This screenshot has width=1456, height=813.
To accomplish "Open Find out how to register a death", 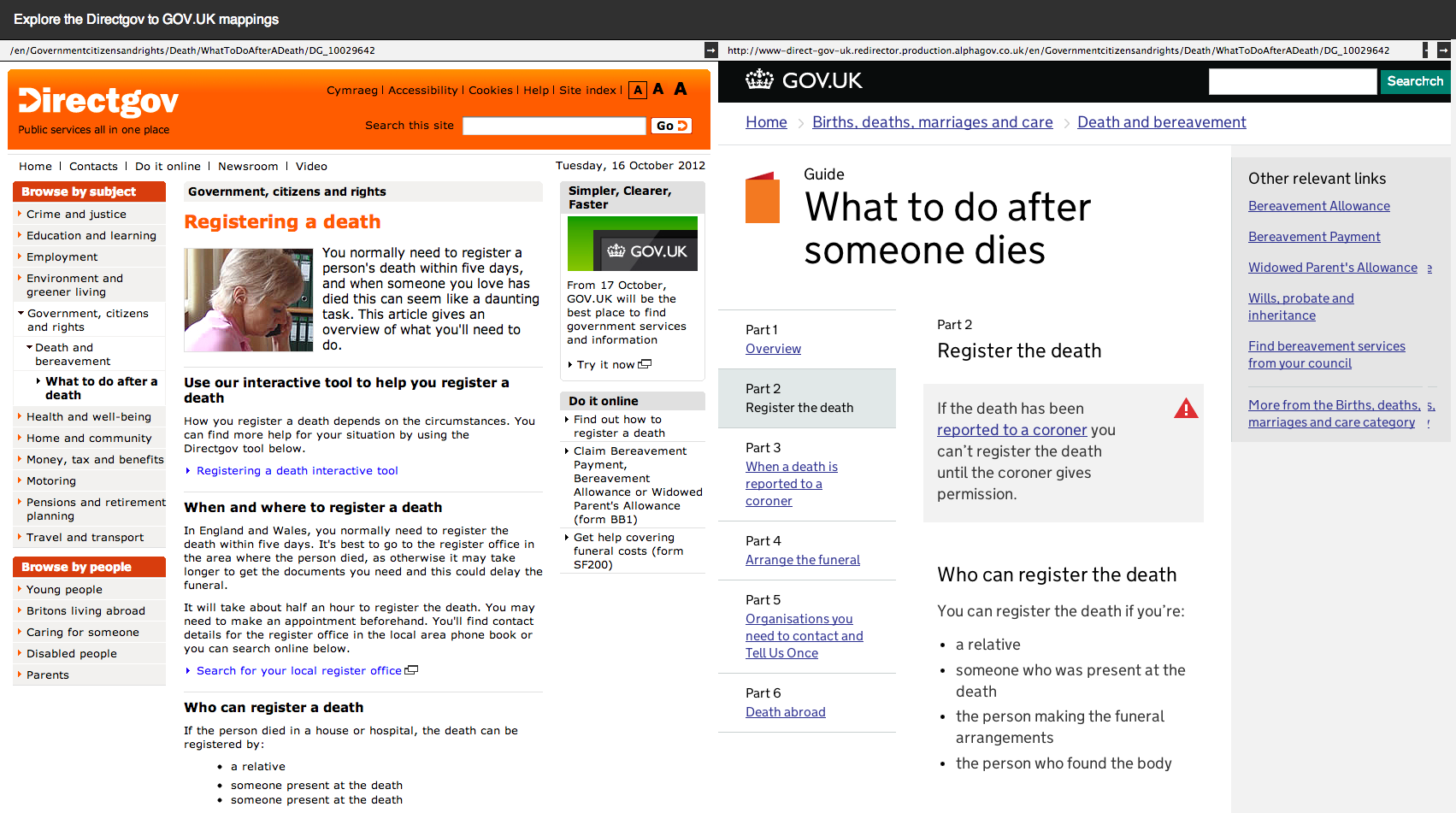I will pyautogui.click(x=619, y=427).
